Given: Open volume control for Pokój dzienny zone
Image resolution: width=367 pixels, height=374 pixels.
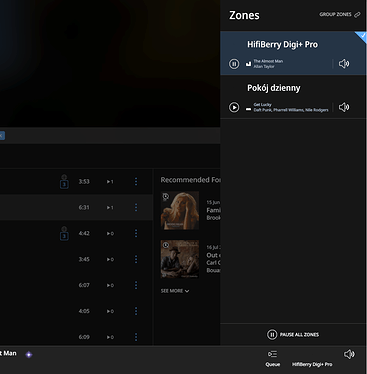Looking at the screenshot, I should point(344,107).
